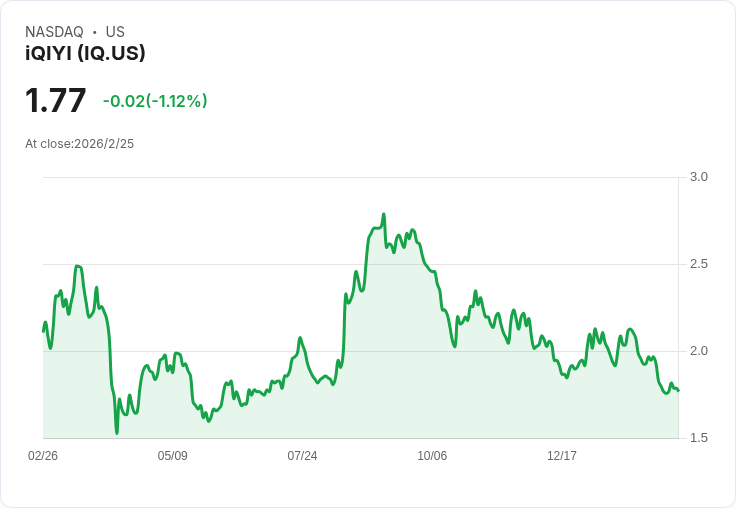Click the leftmost start of the price line

[43, 331]
